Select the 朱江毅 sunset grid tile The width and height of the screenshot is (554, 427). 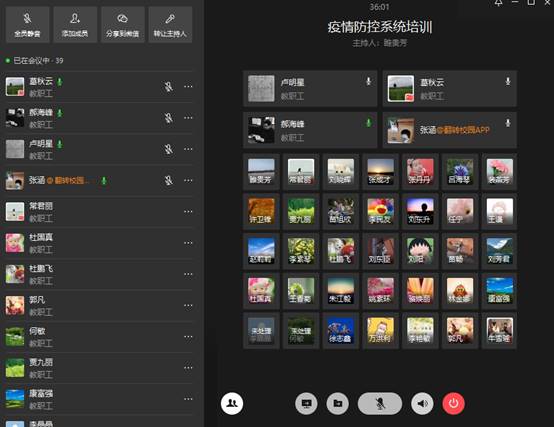click(341, 290)
